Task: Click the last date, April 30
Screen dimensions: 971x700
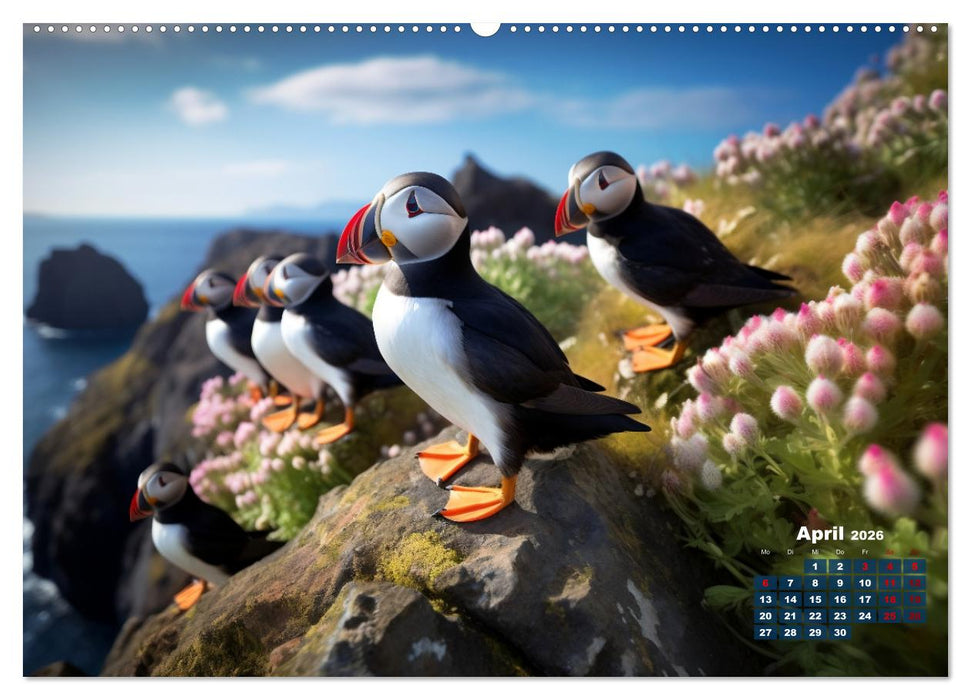Action: [x=840, y=632]
